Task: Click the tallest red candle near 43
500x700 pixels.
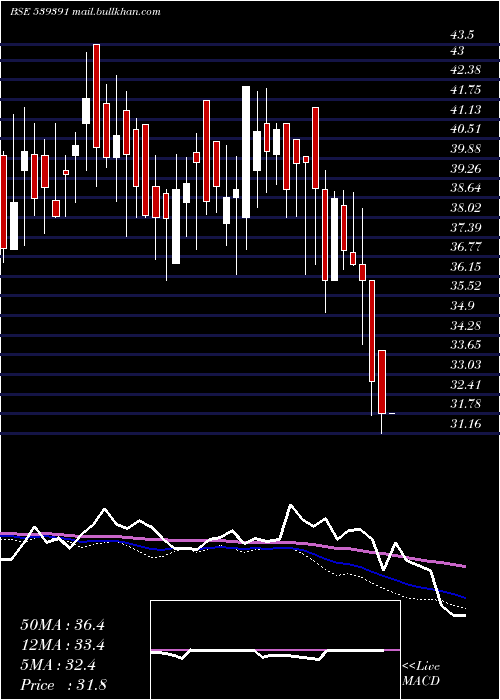Action: tap(96, 96)
